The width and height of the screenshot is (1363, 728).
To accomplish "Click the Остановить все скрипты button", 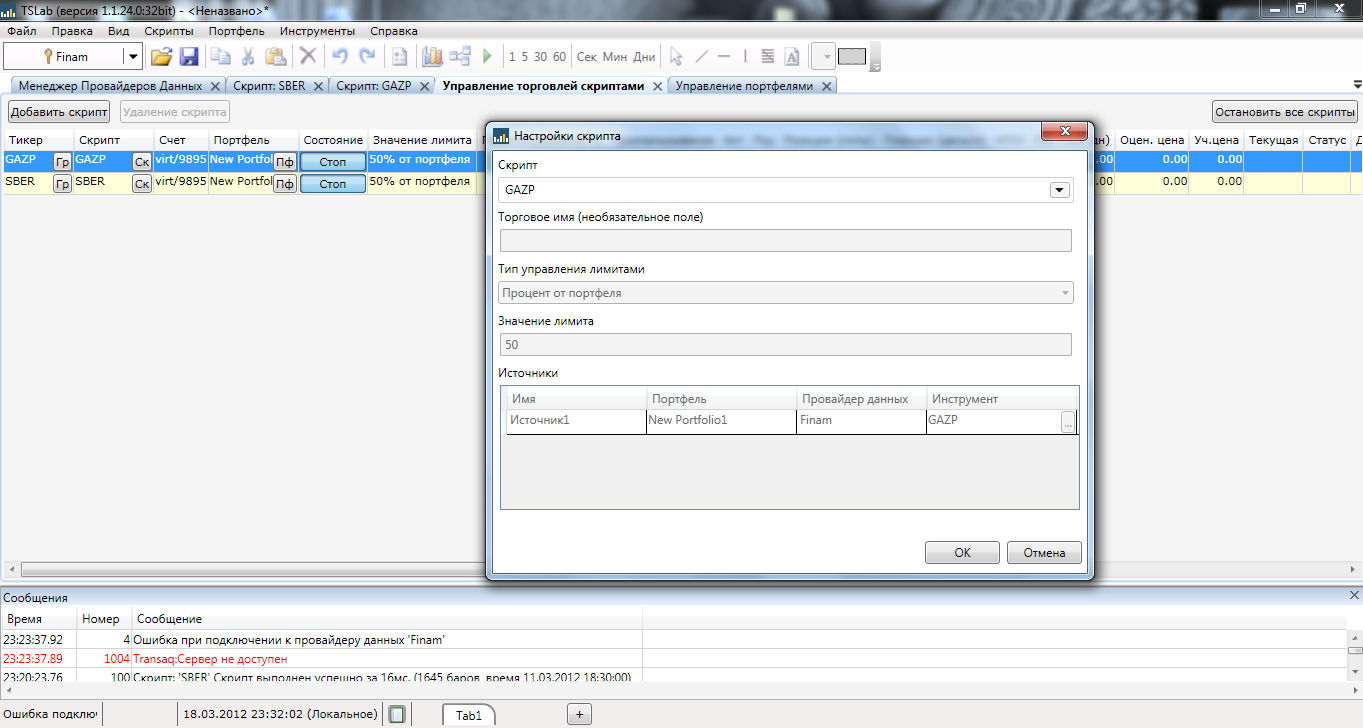I will [1284, 112].
